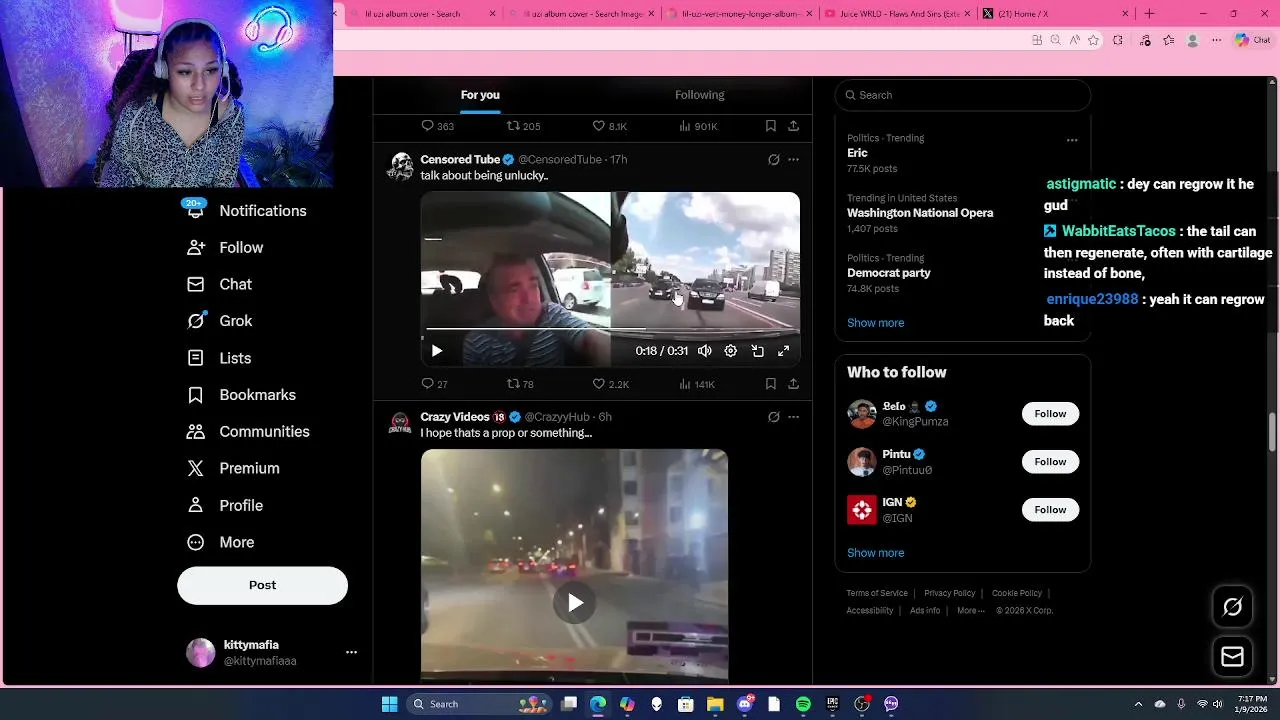
Task: Bookmark the top post with 901K views
Action: (770, 126)
